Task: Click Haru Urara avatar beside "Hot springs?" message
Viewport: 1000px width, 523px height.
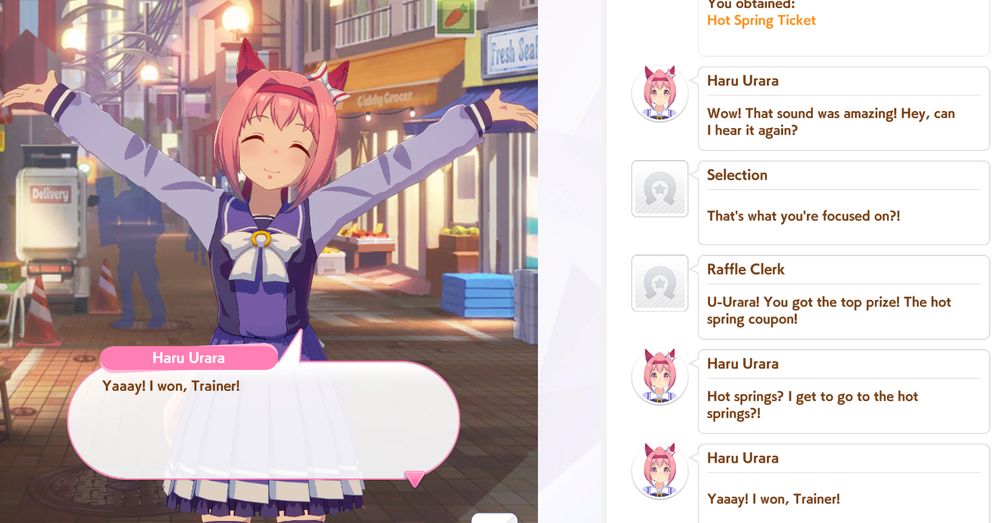Action: [659, 377]
